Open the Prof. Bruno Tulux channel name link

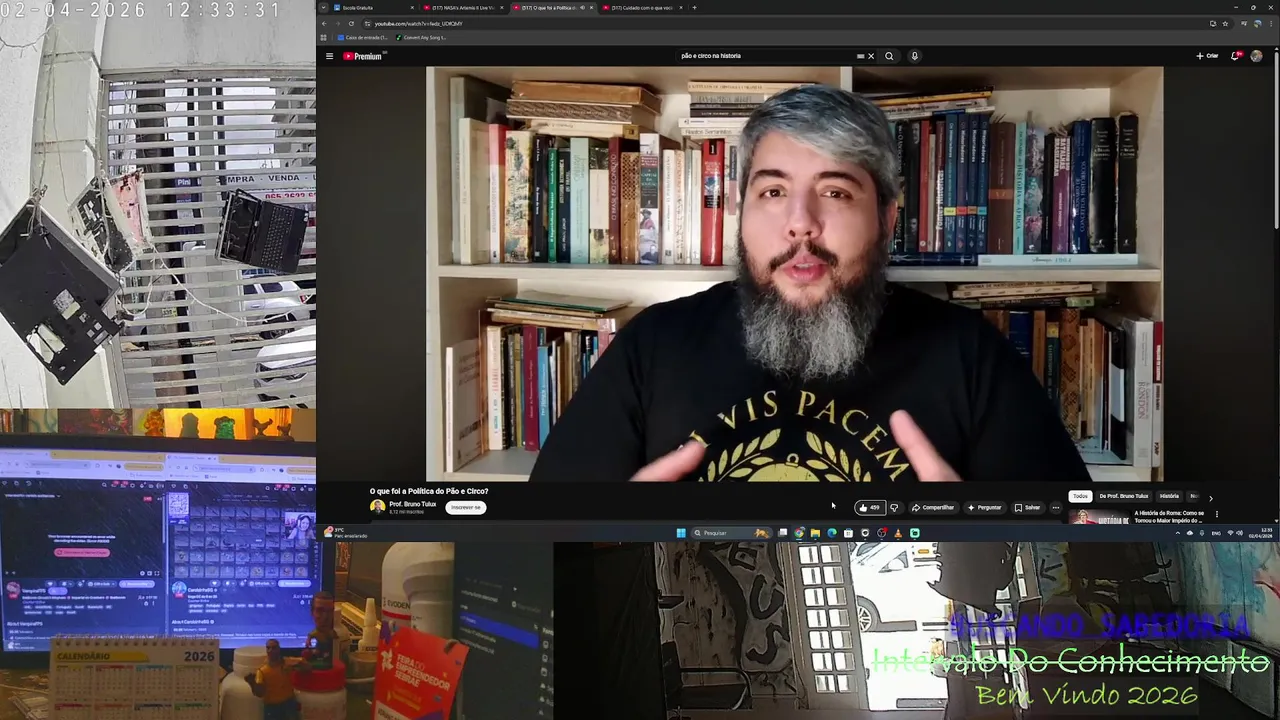pos(412,504)
